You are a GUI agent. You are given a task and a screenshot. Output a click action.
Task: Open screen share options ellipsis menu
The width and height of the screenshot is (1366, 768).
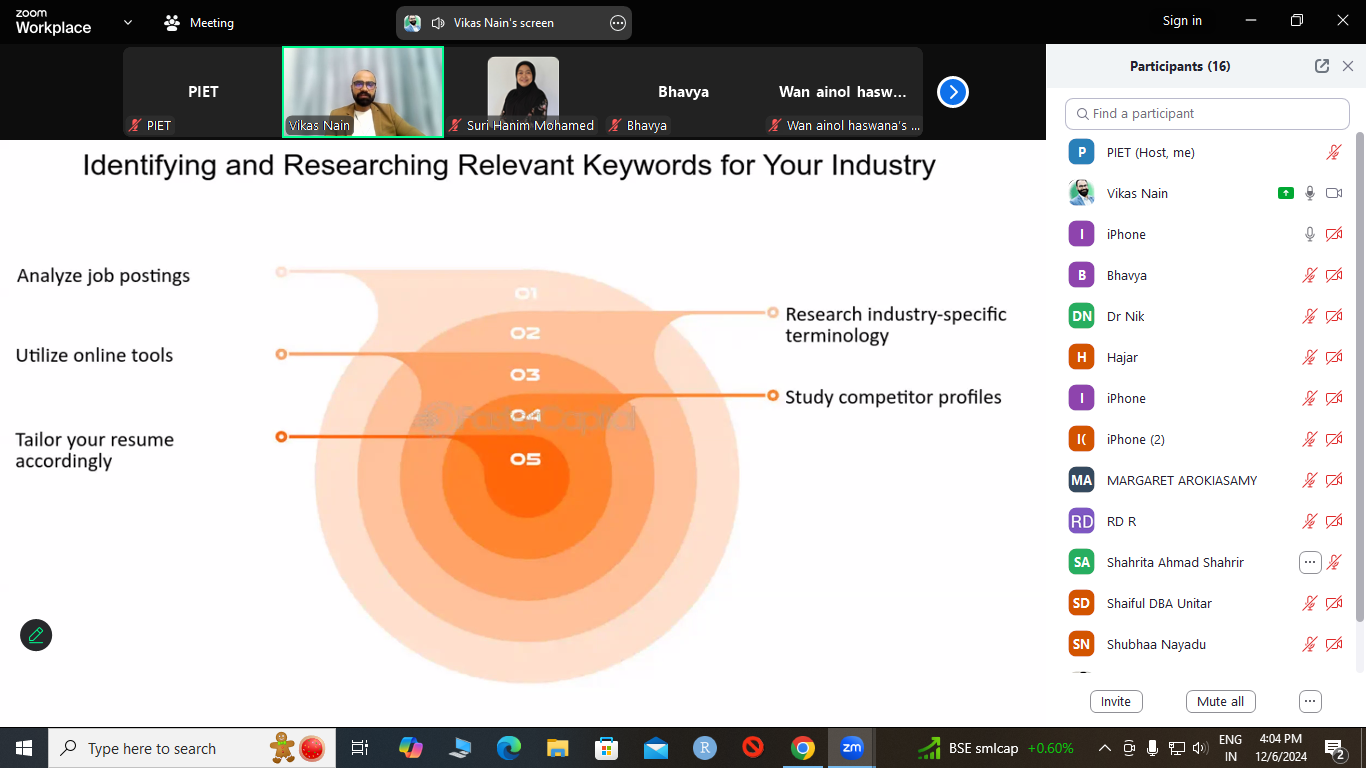618,23
